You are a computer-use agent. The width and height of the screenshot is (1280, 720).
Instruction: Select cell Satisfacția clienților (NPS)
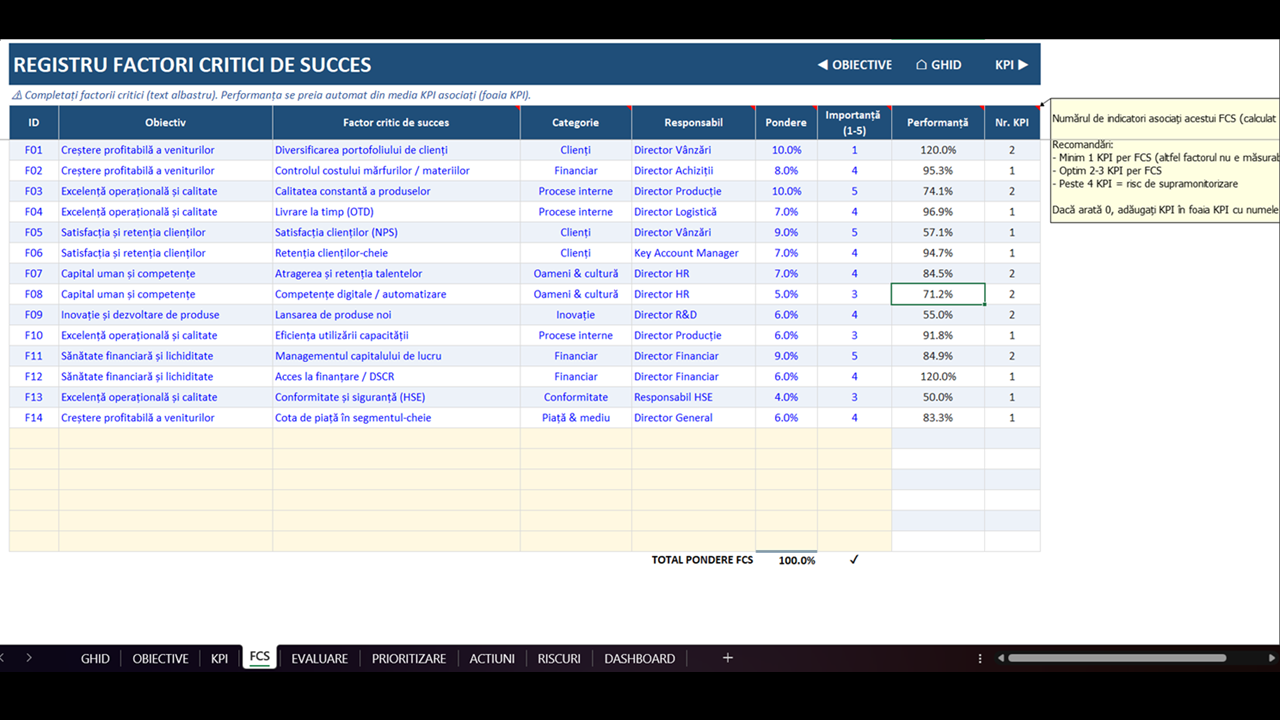[x=396, y=232]
